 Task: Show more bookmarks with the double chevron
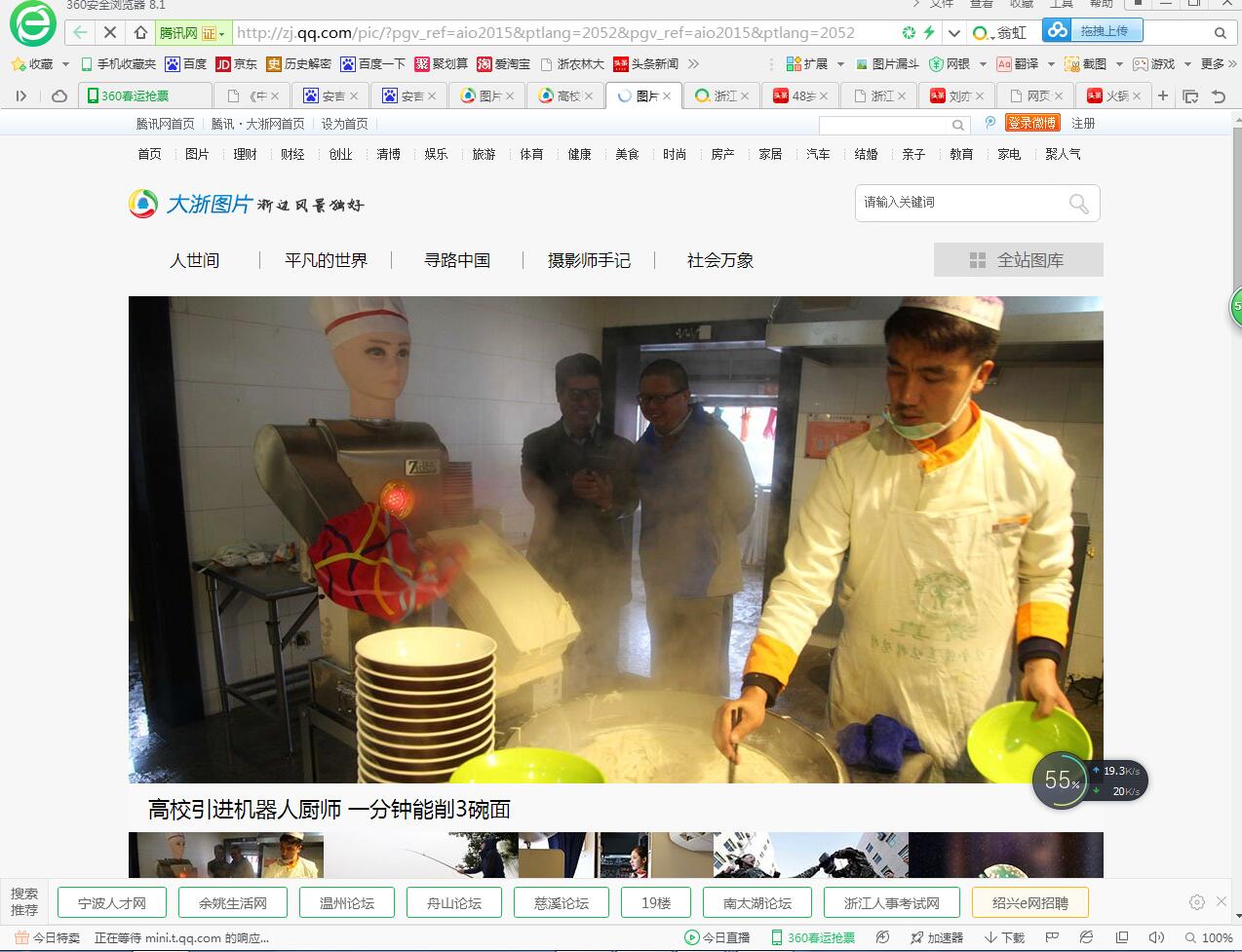693,64
